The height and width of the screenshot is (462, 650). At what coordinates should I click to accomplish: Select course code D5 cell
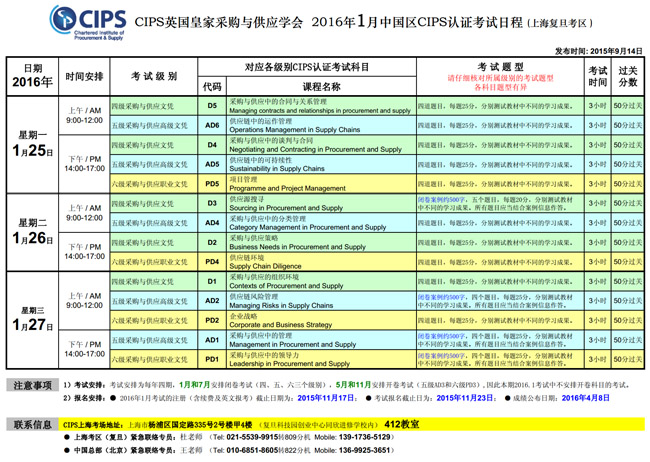pos(212,106)
